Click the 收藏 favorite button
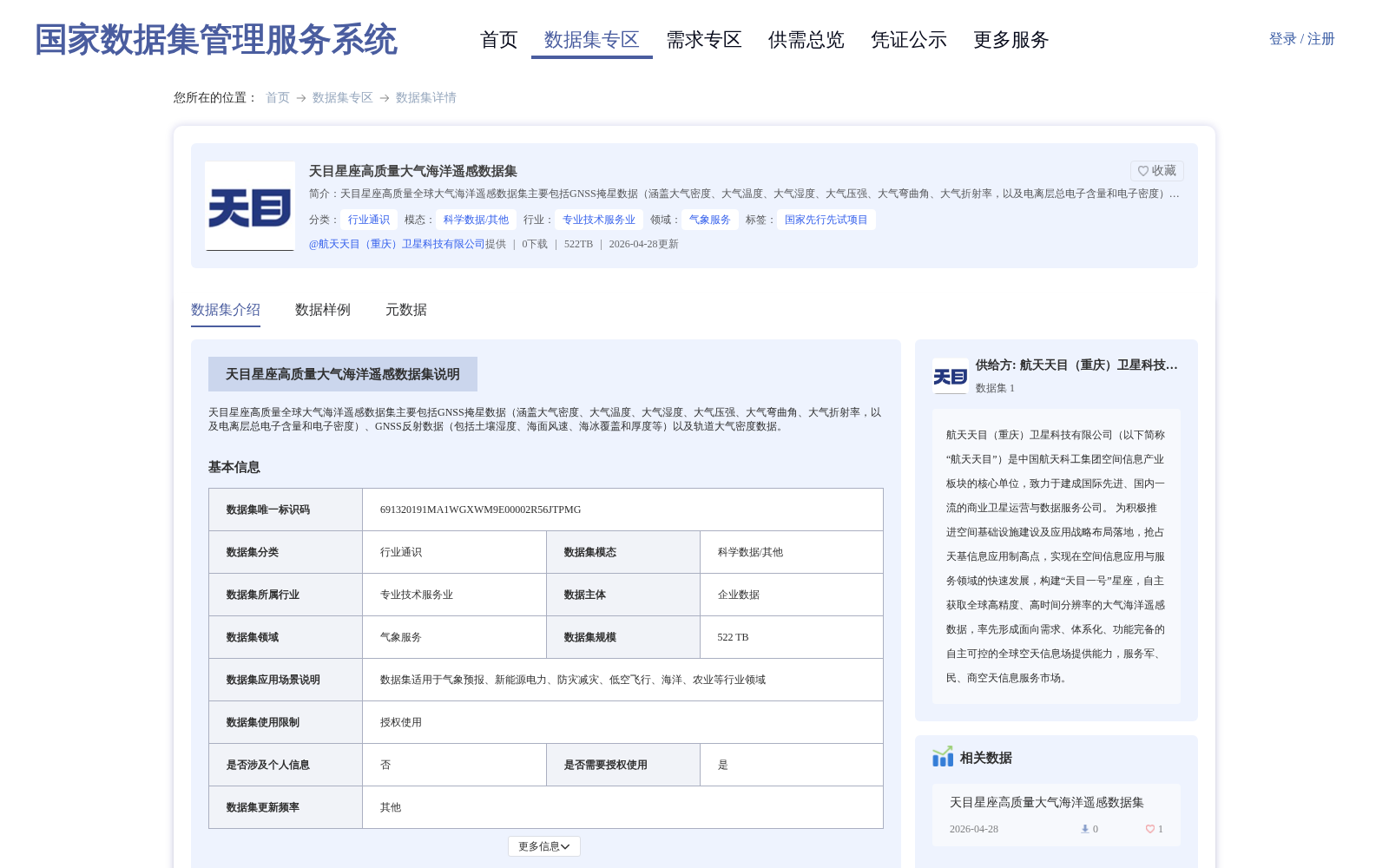 tap(1157, 171)
